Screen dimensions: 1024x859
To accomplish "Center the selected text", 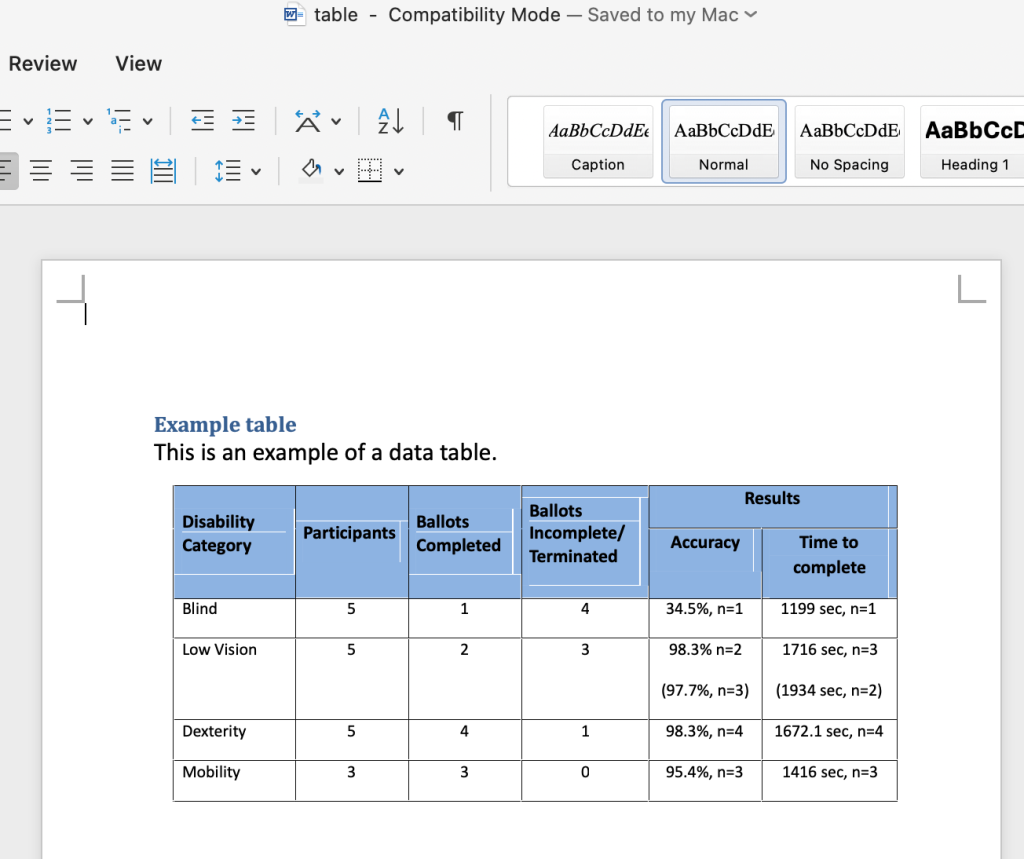I will [x=41, y=170].
